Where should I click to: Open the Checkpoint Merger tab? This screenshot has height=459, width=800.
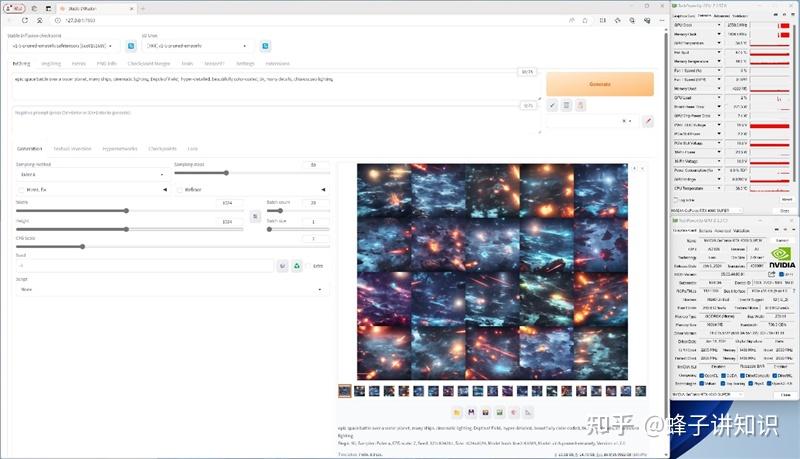148,64
